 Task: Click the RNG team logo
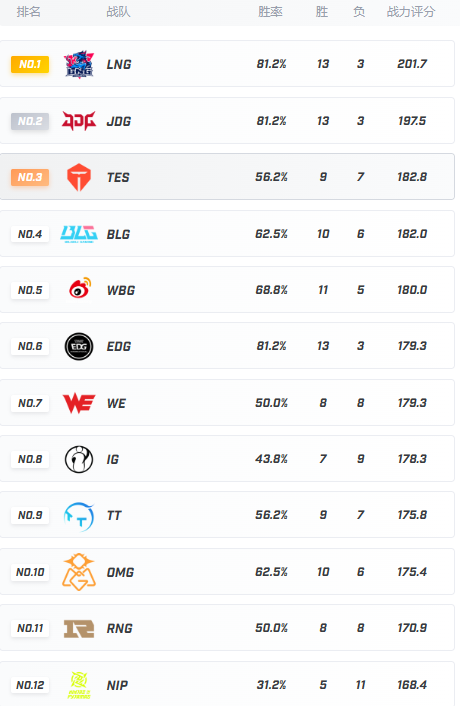click(x=79, y=629)
